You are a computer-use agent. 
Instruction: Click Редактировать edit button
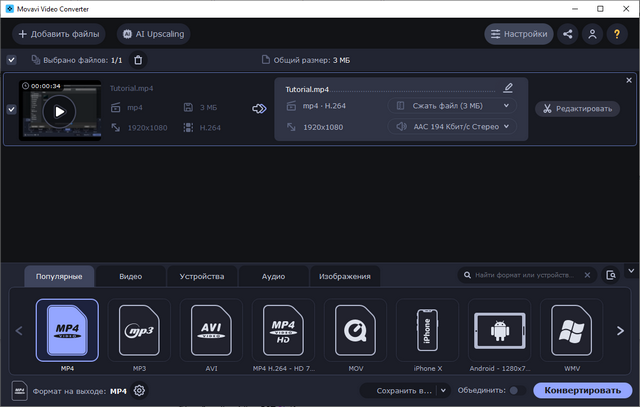tap(578, 109)
